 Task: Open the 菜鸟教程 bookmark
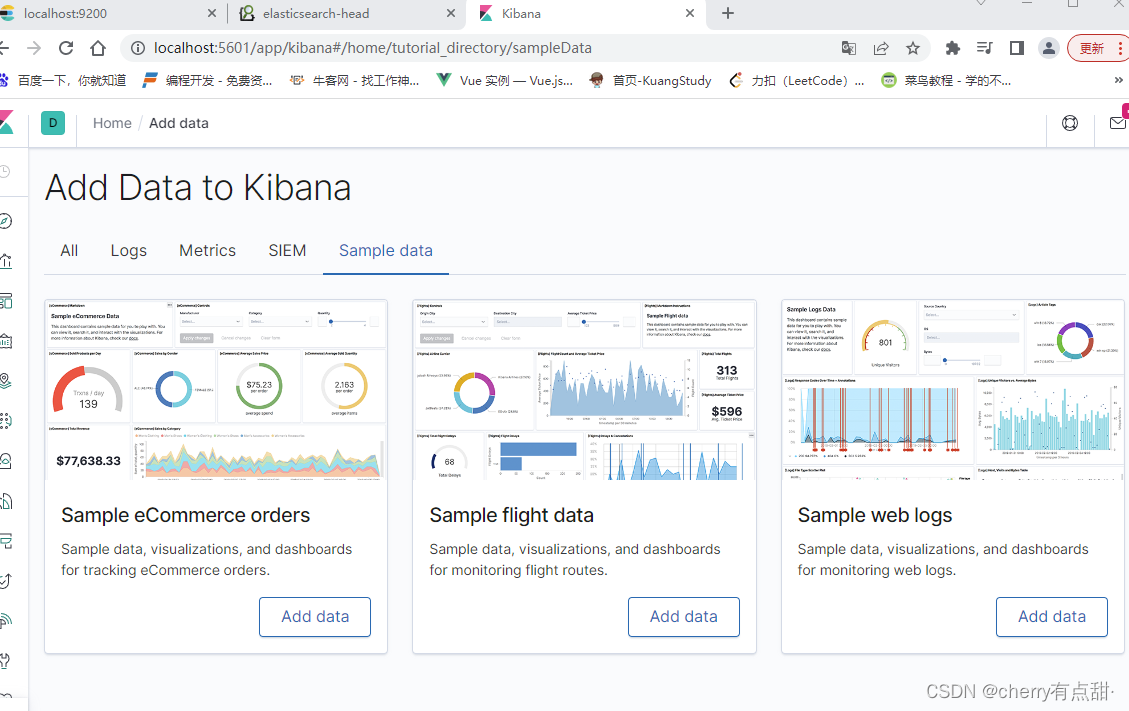pos(946,81)
